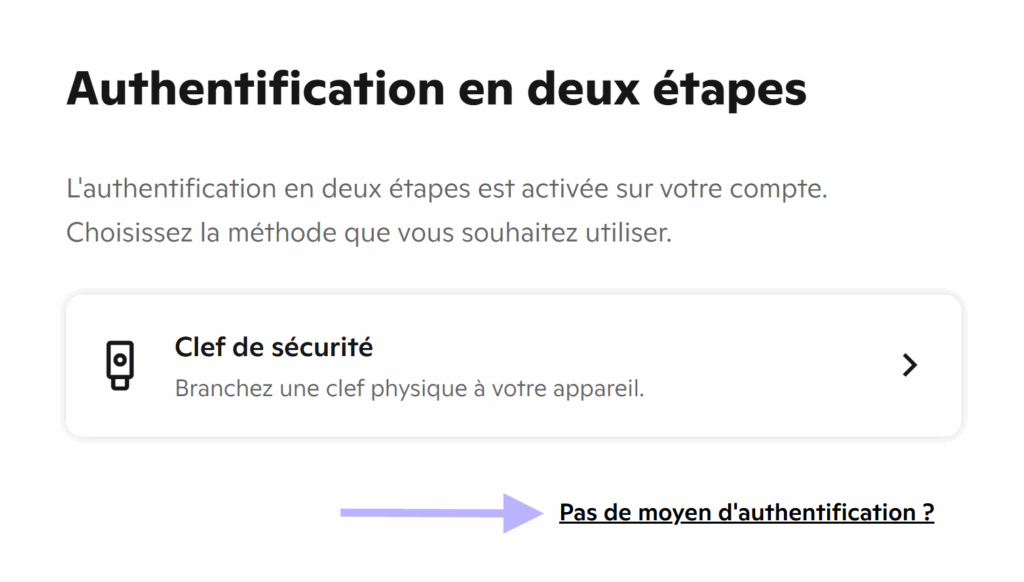Image resolution: width=1024 pixels, height=582 pixels.
Task: Click the security key USB icon
Action: pyautogui.click(x=120, y=365)
